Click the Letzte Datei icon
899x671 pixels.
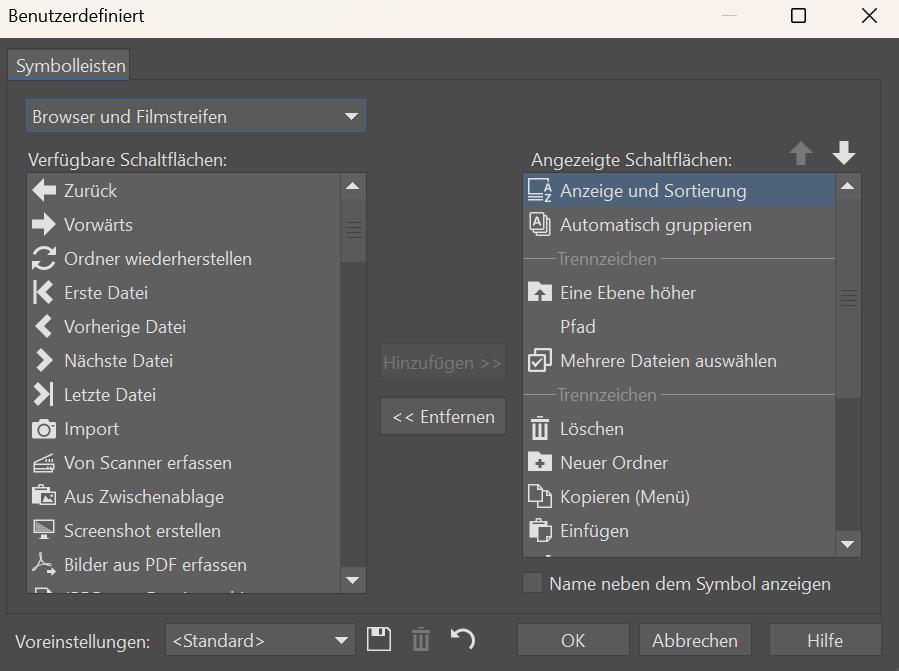click(44, 395)
